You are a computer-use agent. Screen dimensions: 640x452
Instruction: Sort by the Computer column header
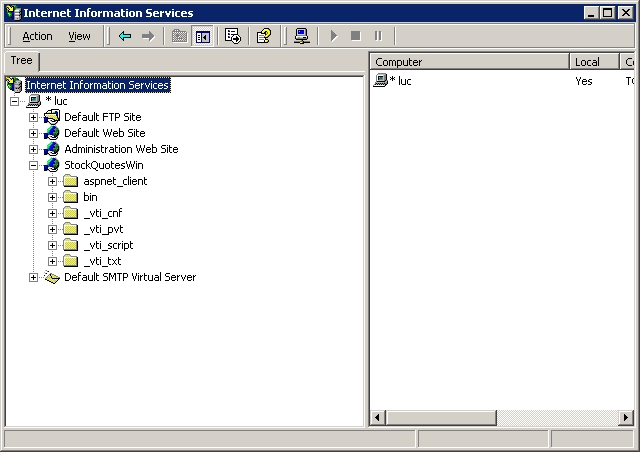tap(469, 62)
